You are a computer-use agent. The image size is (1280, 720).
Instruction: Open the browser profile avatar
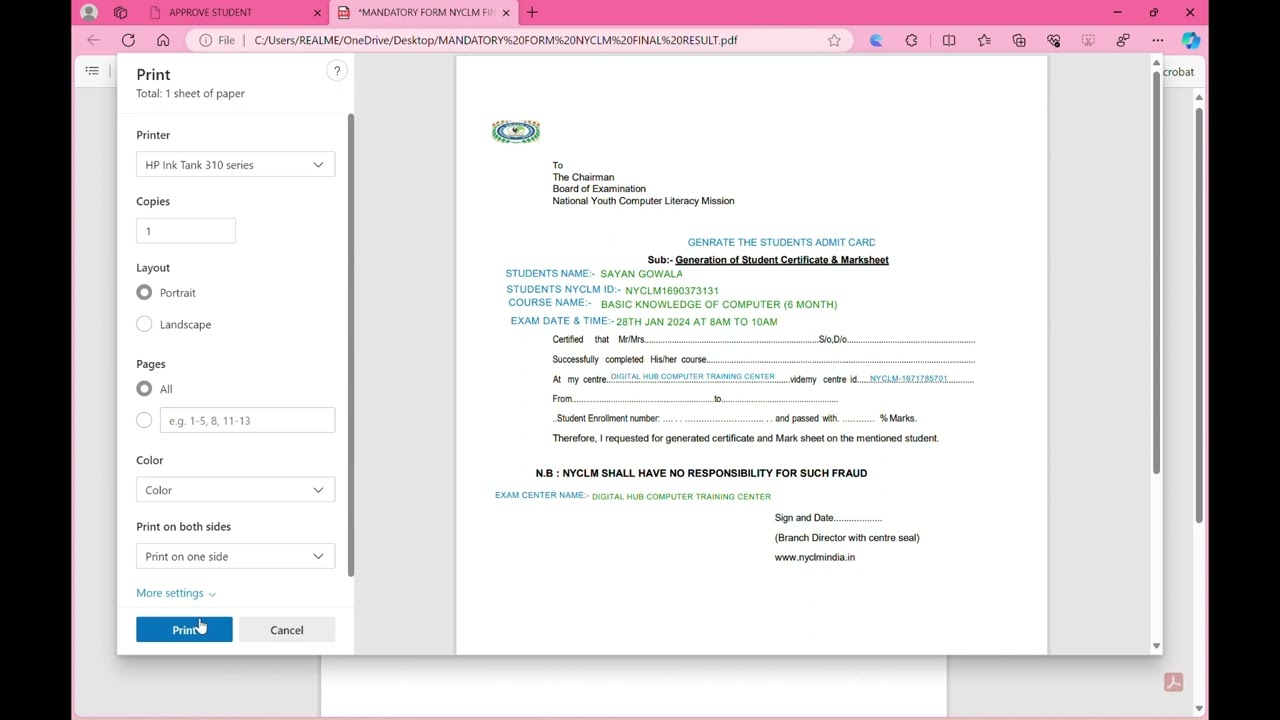(x=89, y=12)
